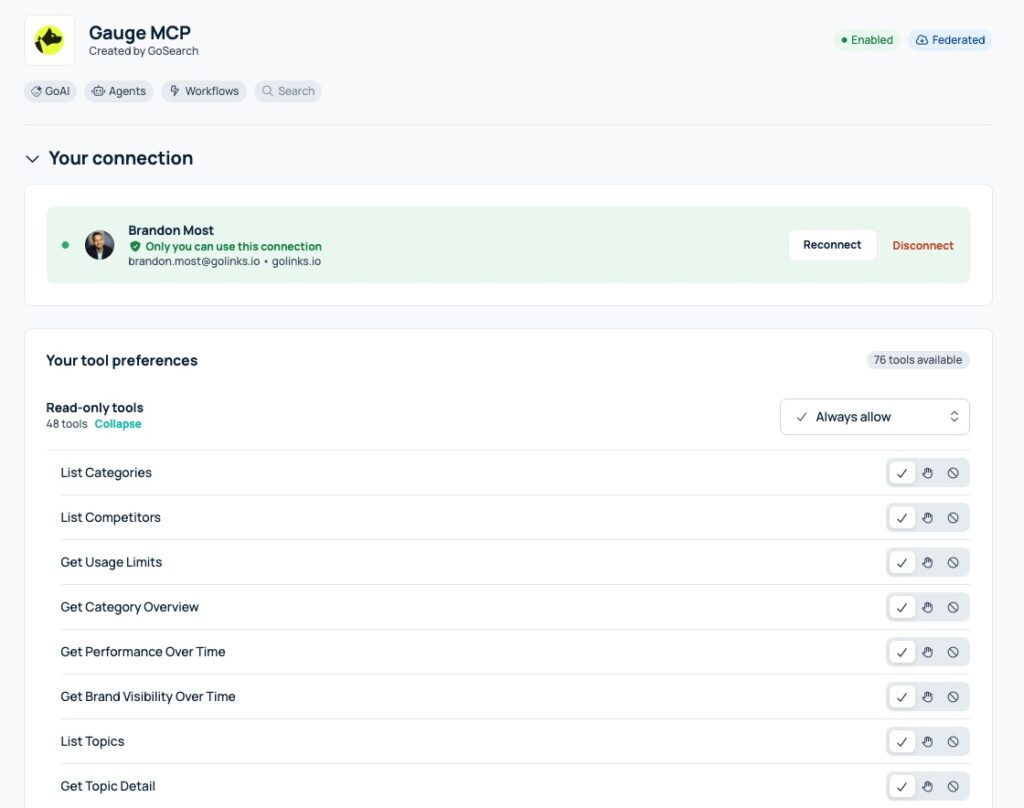Click the green shield icon by connection note
This screenshot has height=808, width=1024.
(135, 246)
